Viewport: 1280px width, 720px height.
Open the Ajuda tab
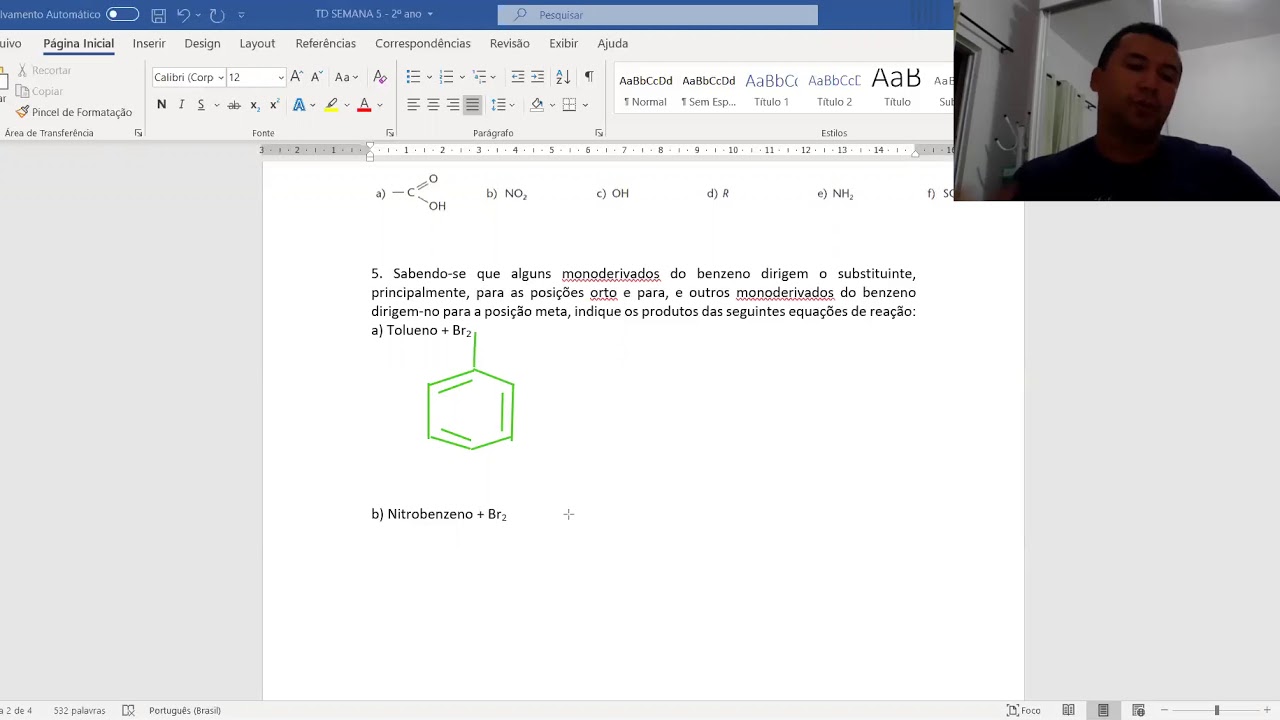[x=612, y=44]
